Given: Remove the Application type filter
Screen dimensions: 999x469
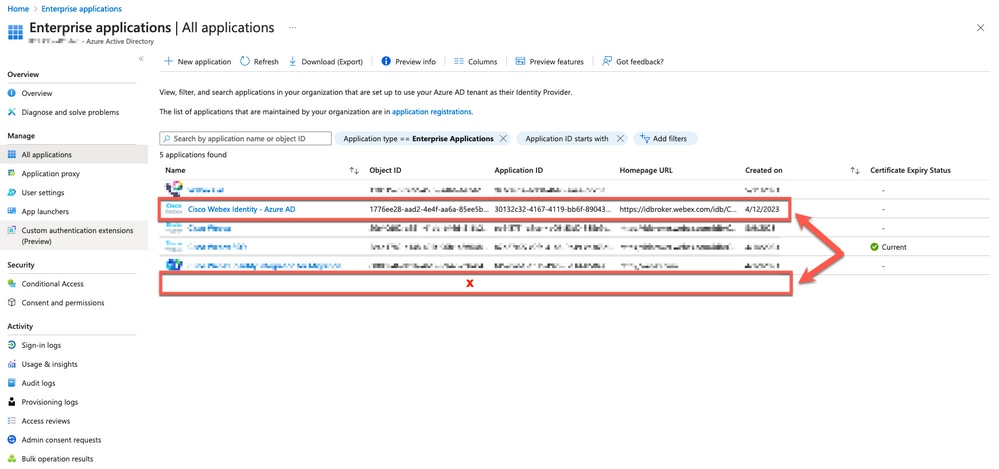Looking at the screenshot, I should coord(503,138).
